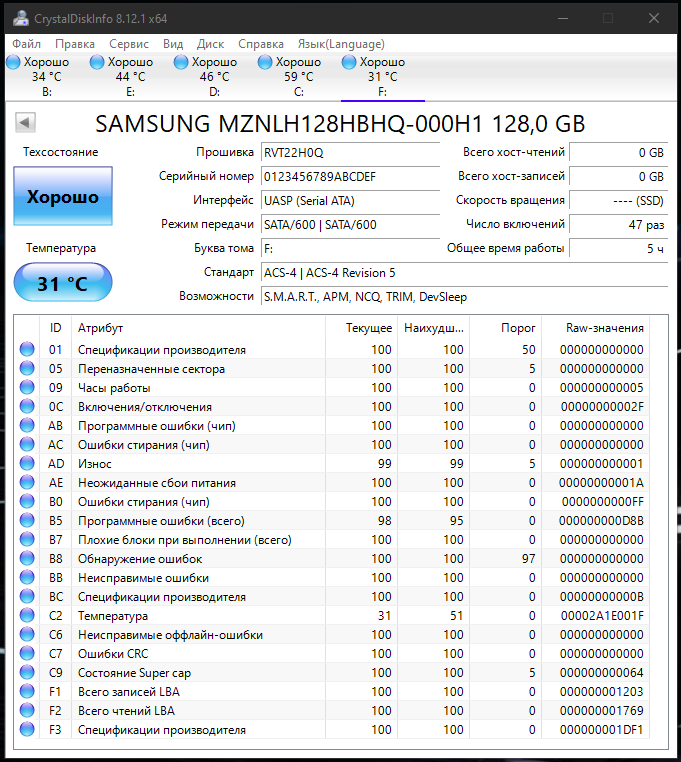The width and height of the screenshot is (681, 762).
Task: Switch to disk D: tab at 46 °C
Action: pos(214,76)
